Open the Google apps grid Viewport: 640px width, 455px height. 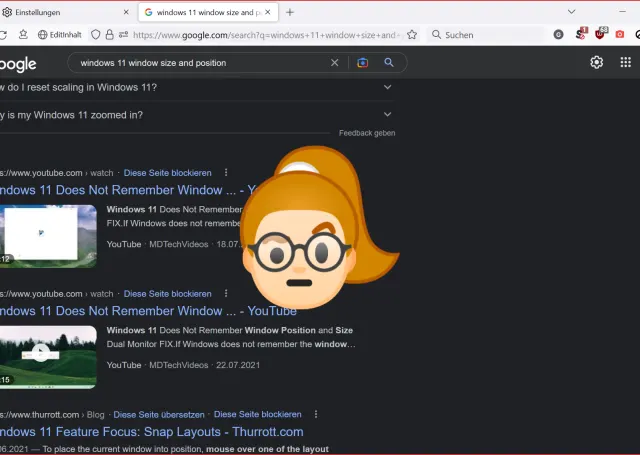(x=626, y=62)
